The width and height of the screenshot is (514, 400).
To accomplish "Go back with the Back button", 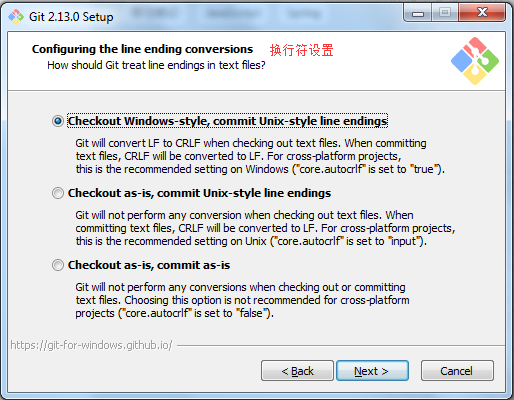I will coord(297,371).
